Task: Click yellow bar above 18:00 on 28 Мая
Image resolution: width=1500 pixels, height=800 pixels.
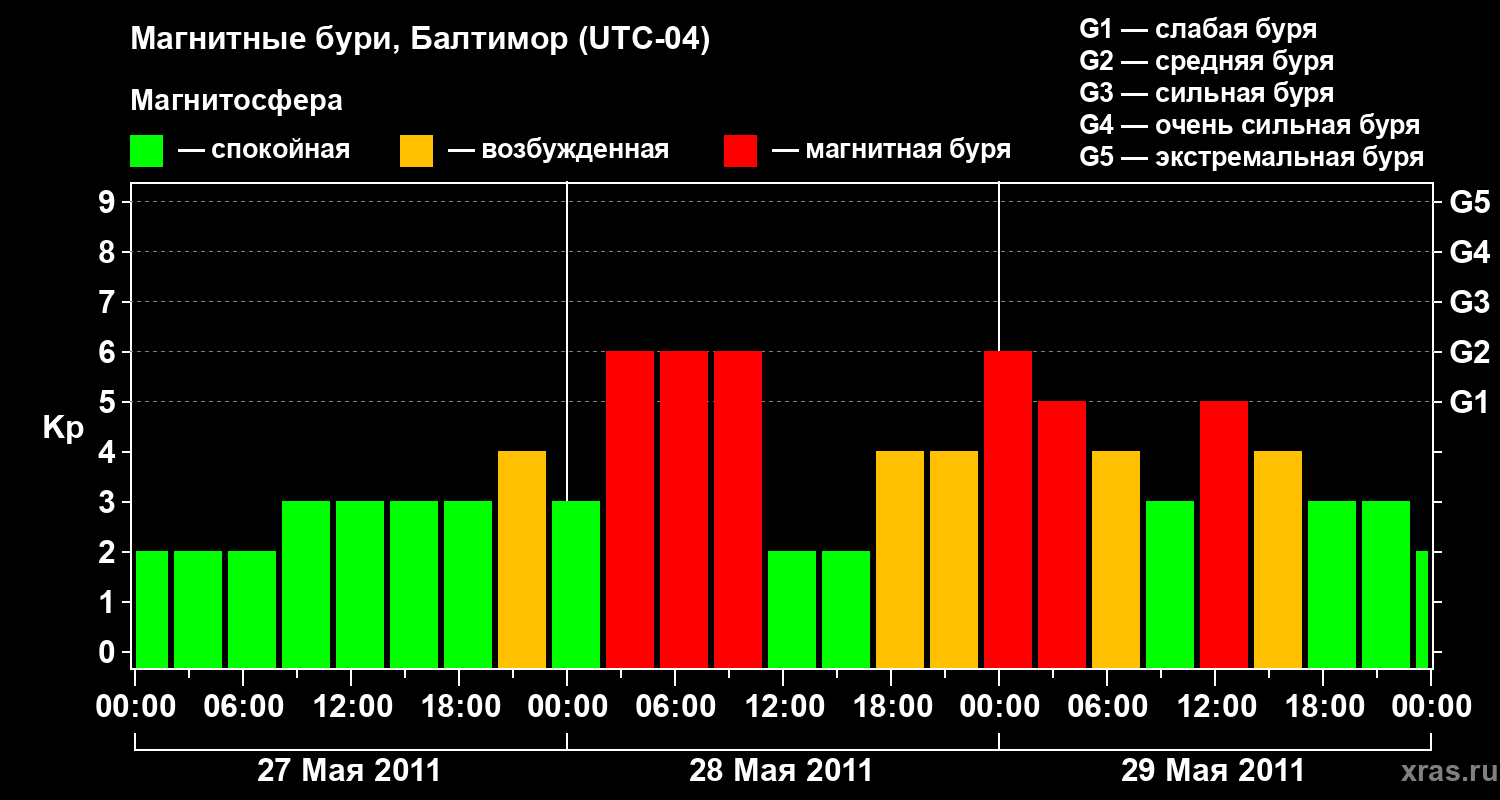Action: (x=900, y=559)
